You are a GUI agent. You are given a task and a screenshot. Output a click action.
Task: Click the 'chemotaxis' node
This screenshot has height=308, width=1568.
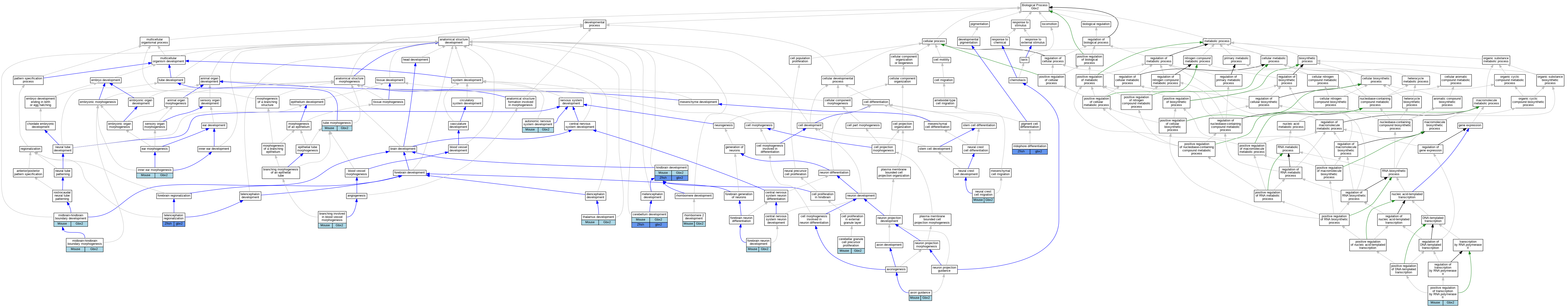click(1017, 80)
